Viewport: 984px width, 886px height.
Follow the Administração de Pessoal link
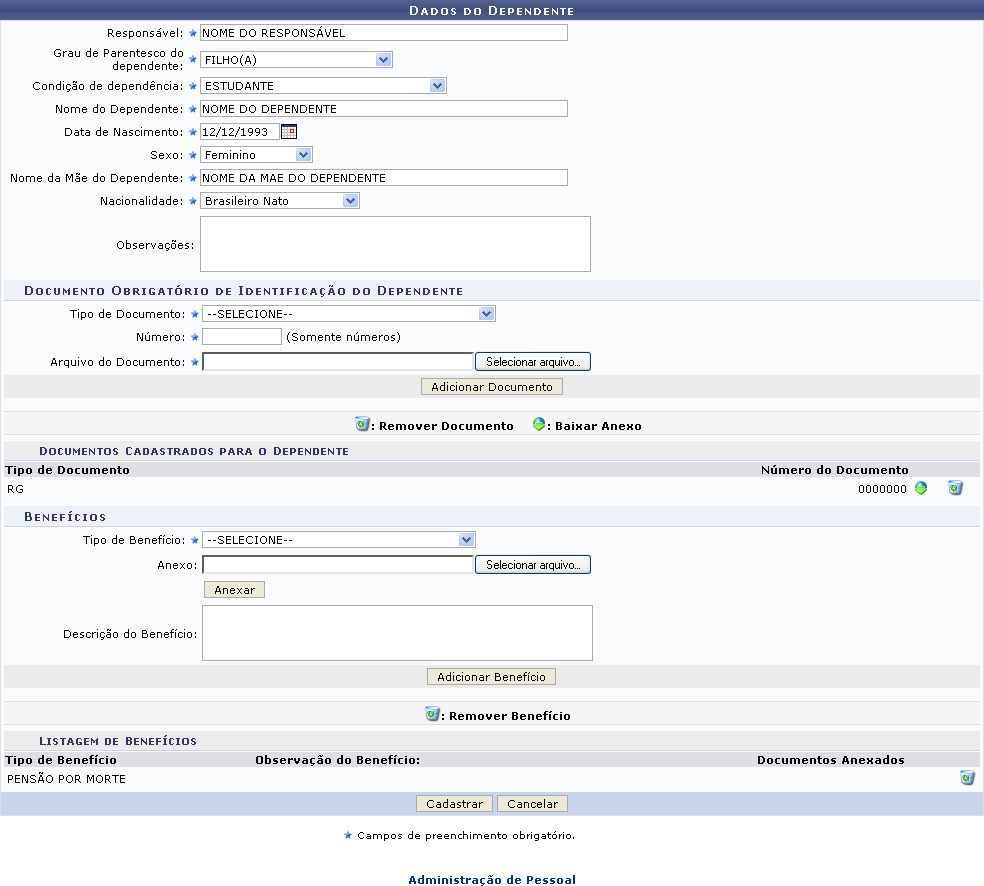pos(491,880)
